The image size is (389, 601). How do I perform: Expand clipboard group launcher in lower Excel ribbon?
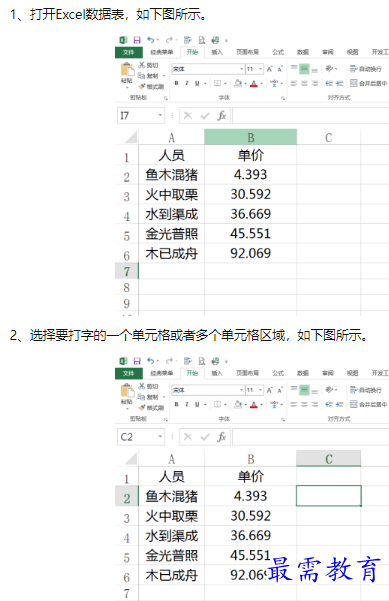[166, 419]
